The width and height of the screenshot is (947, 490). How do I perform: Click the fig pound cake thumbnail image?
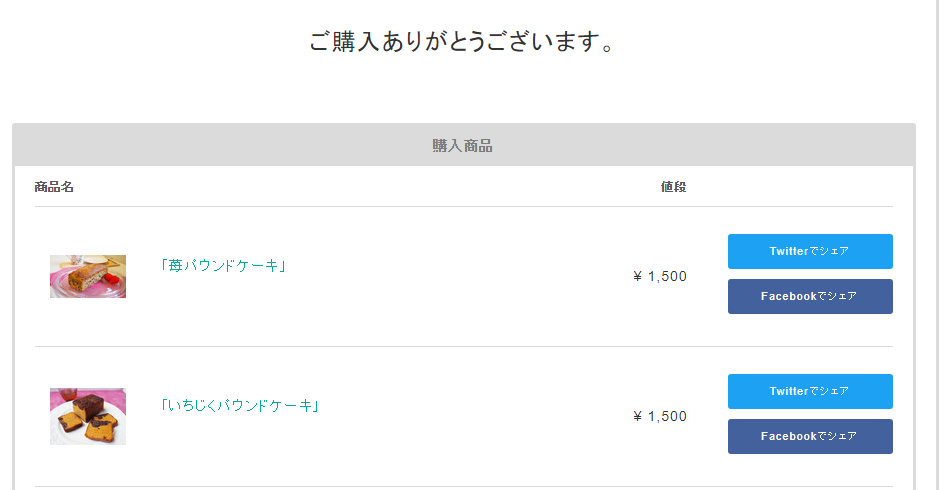[88, 416]
